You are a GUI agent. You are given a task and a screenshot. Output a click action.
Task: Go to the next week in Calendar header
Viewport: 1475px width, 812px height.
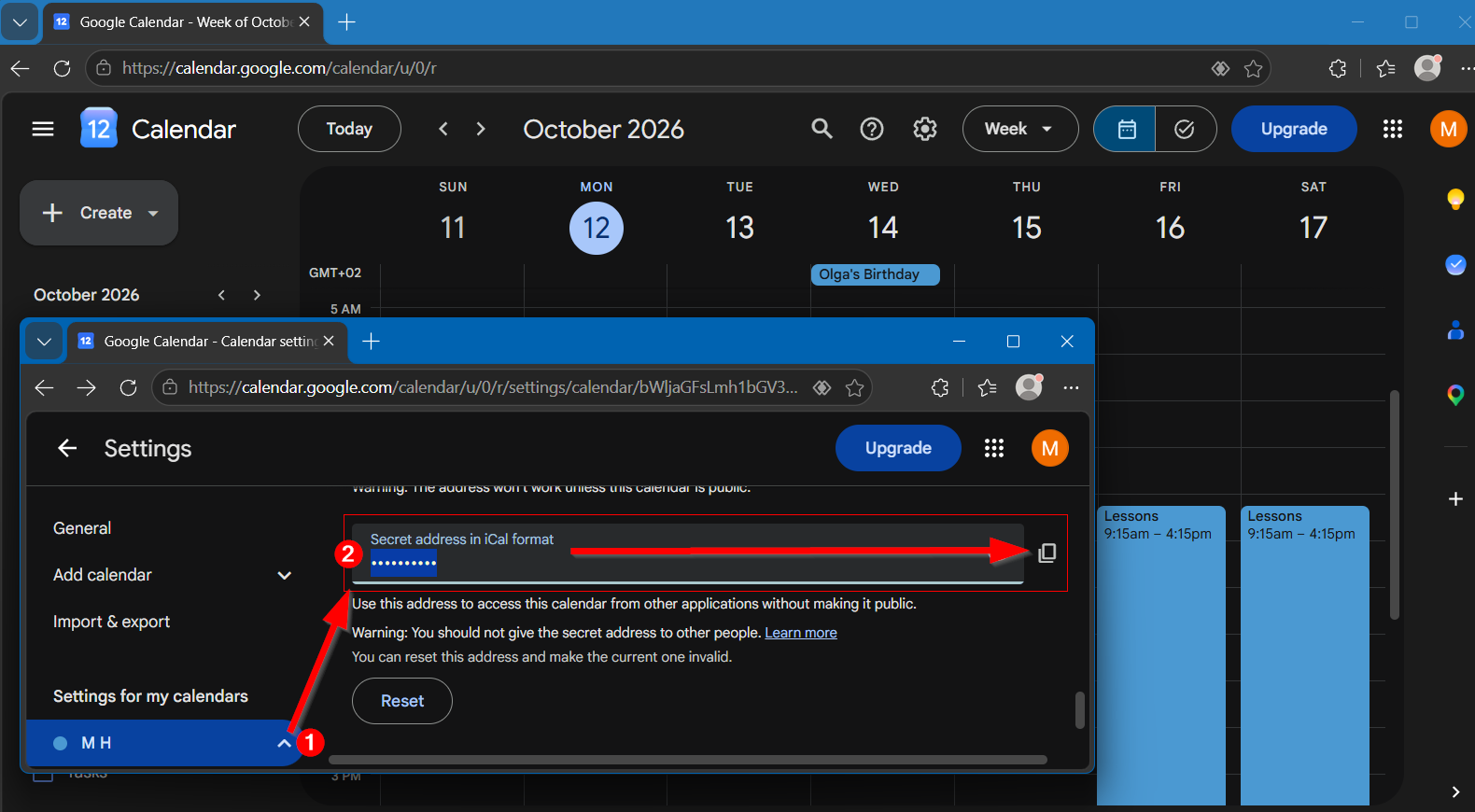pyautogui.click(x=481, y=129)
